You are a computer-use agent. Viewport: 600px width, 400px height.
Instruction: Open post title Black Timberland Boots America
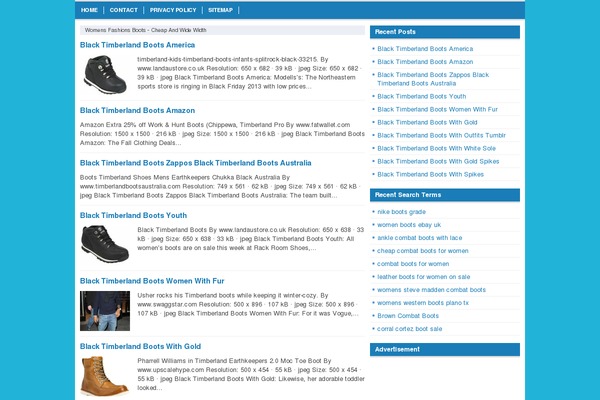click(x=137, y=45)
